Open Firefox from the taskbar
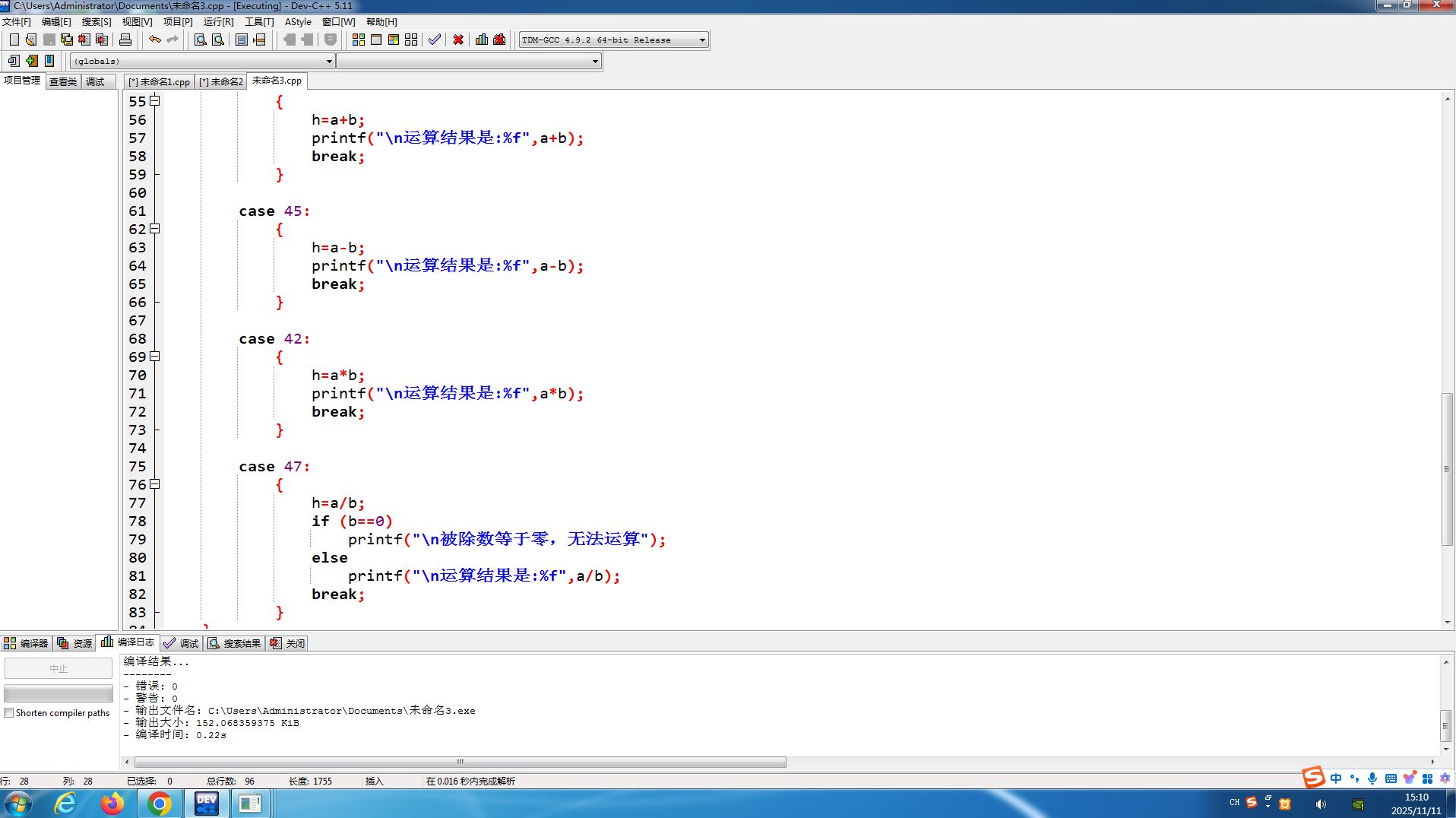The width and height of the screenshot is (1456, 818). tap(112, 804)
